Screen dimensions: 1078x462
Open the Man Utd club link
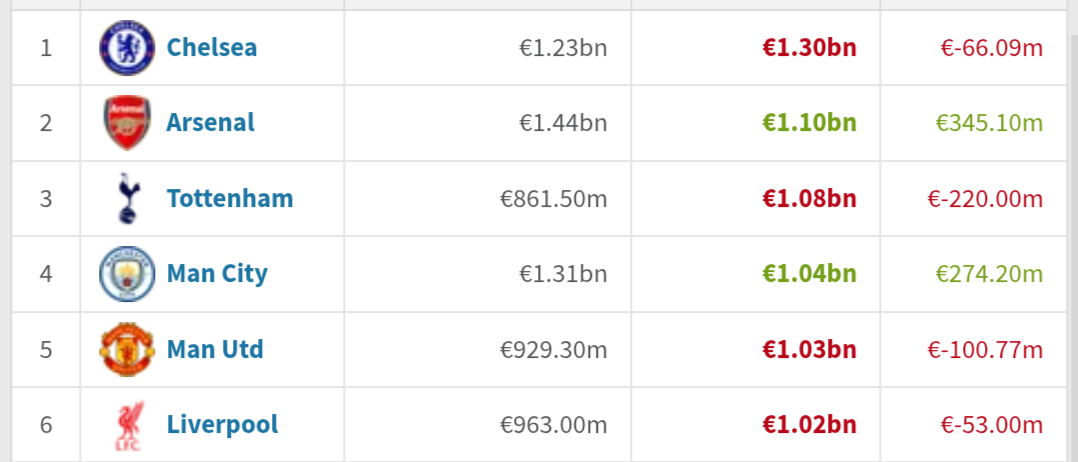pyautogui.click(x=214, y=349)
